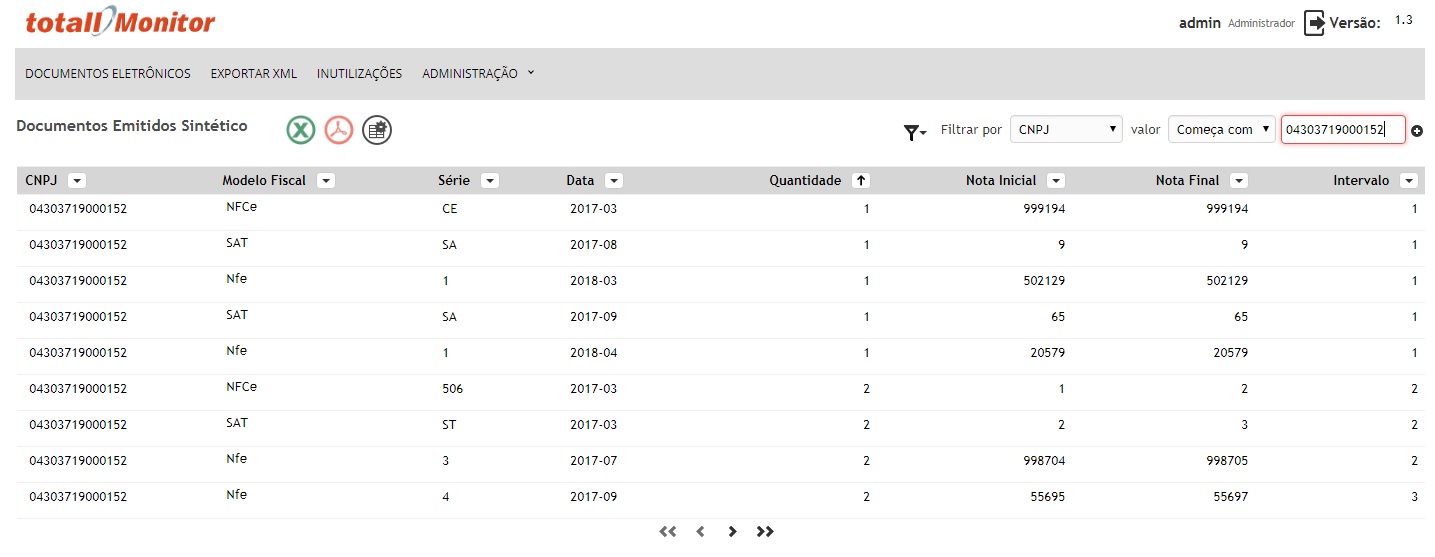Click the Quantidade column header

tap(805, 181)
